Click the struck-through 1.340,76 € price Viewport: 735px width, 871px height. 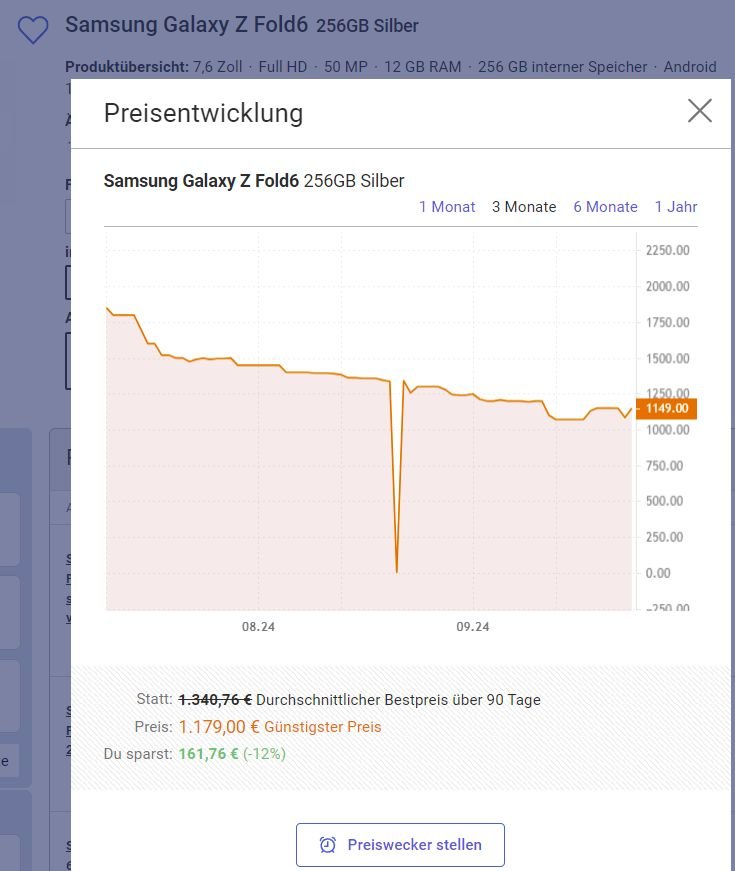click(215, 700)
